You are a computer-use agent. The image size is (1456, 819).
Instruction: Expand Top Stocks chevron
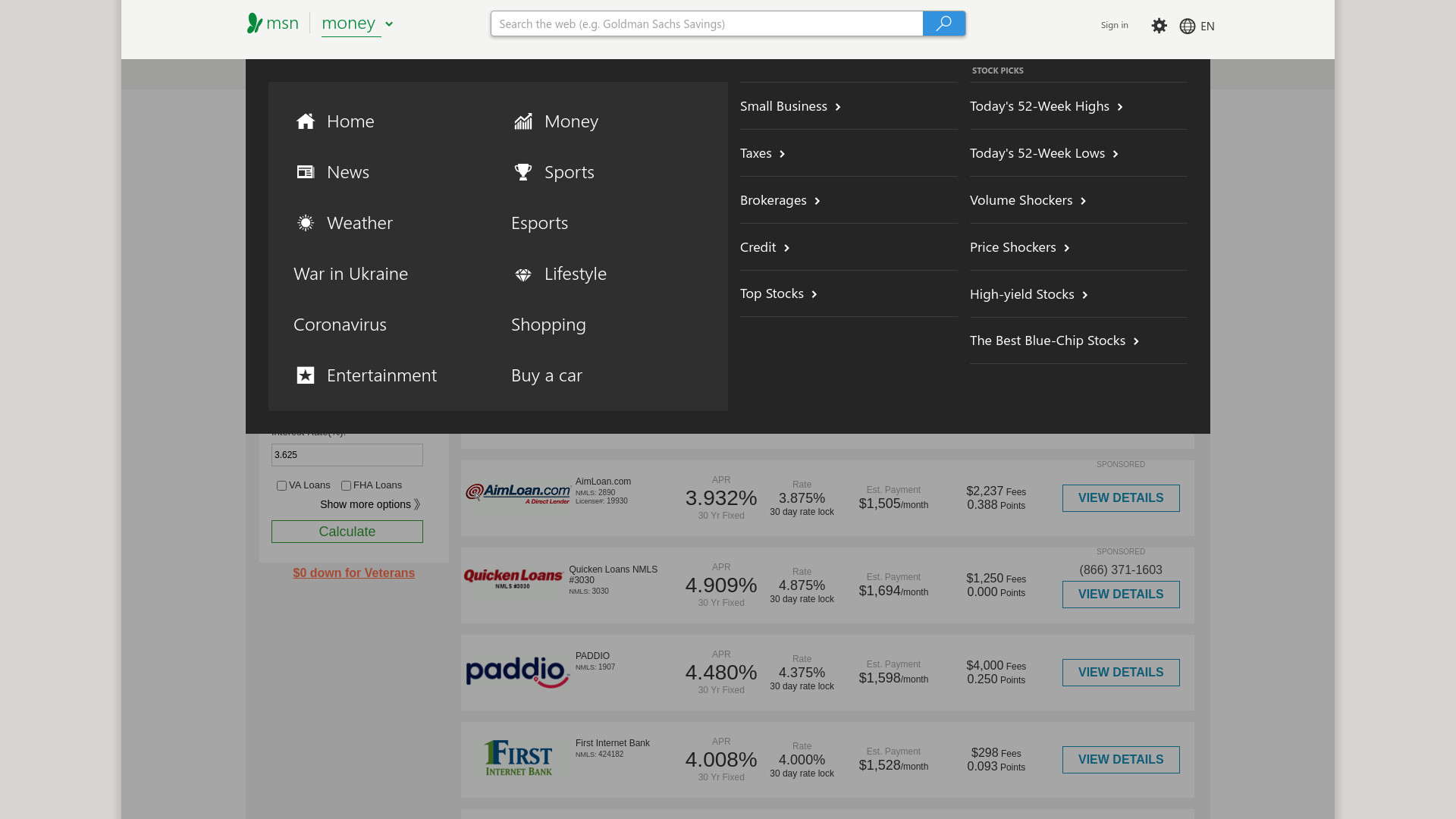click(814, 294)
